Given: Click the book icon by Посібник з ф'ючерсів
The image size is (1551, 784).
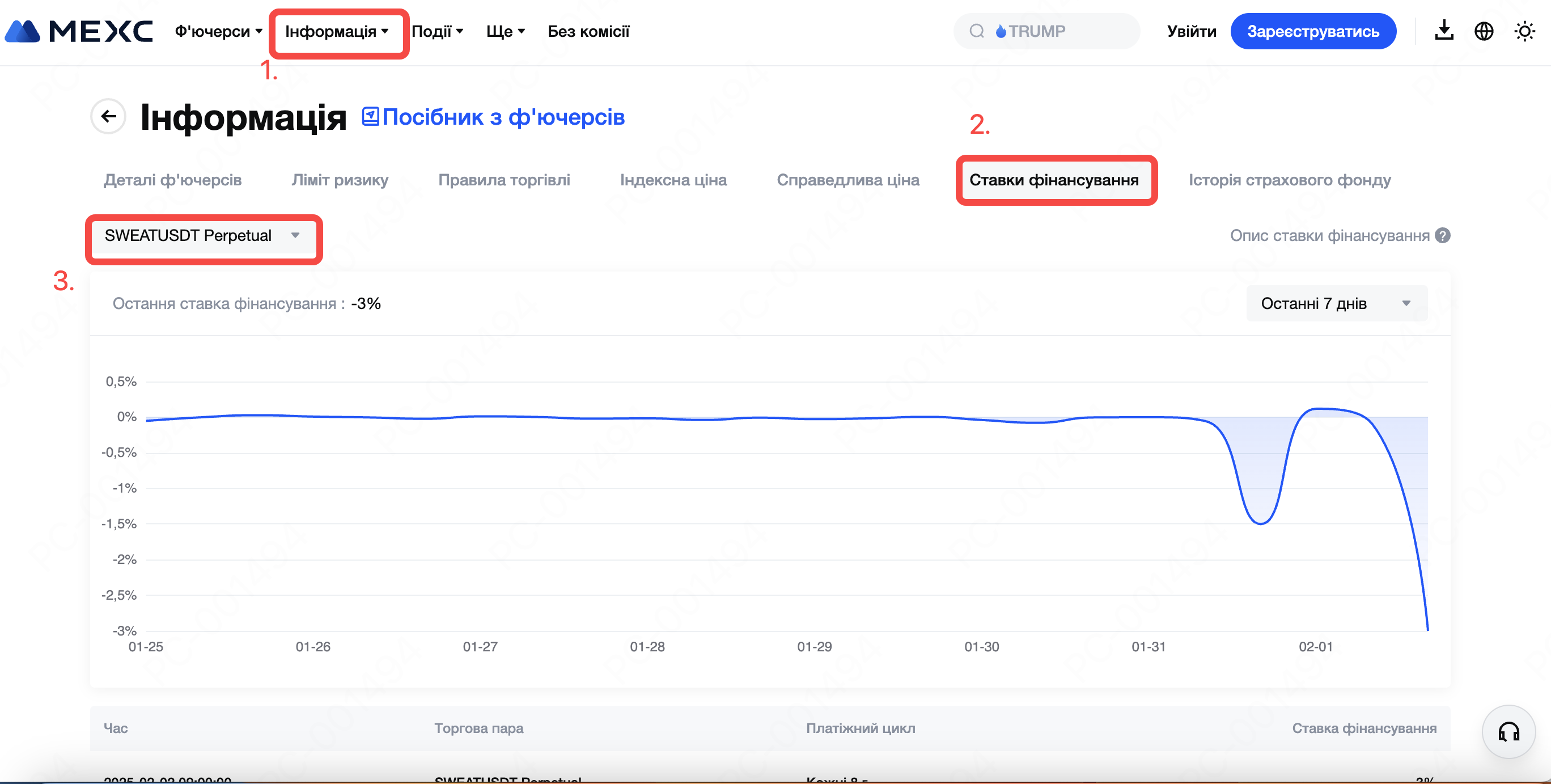Looking at the screenshot, I should click(x=370, y=116).
